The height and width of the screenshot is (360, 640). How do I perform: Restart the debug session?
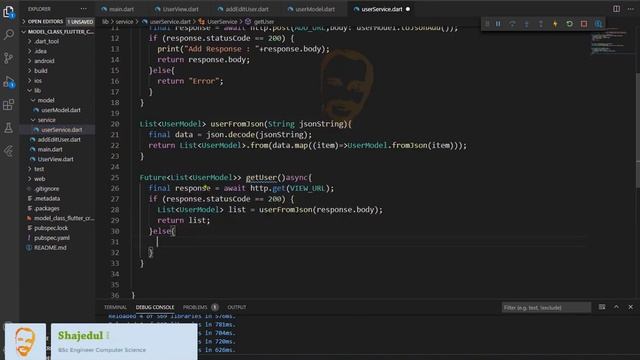pos(569,24)
